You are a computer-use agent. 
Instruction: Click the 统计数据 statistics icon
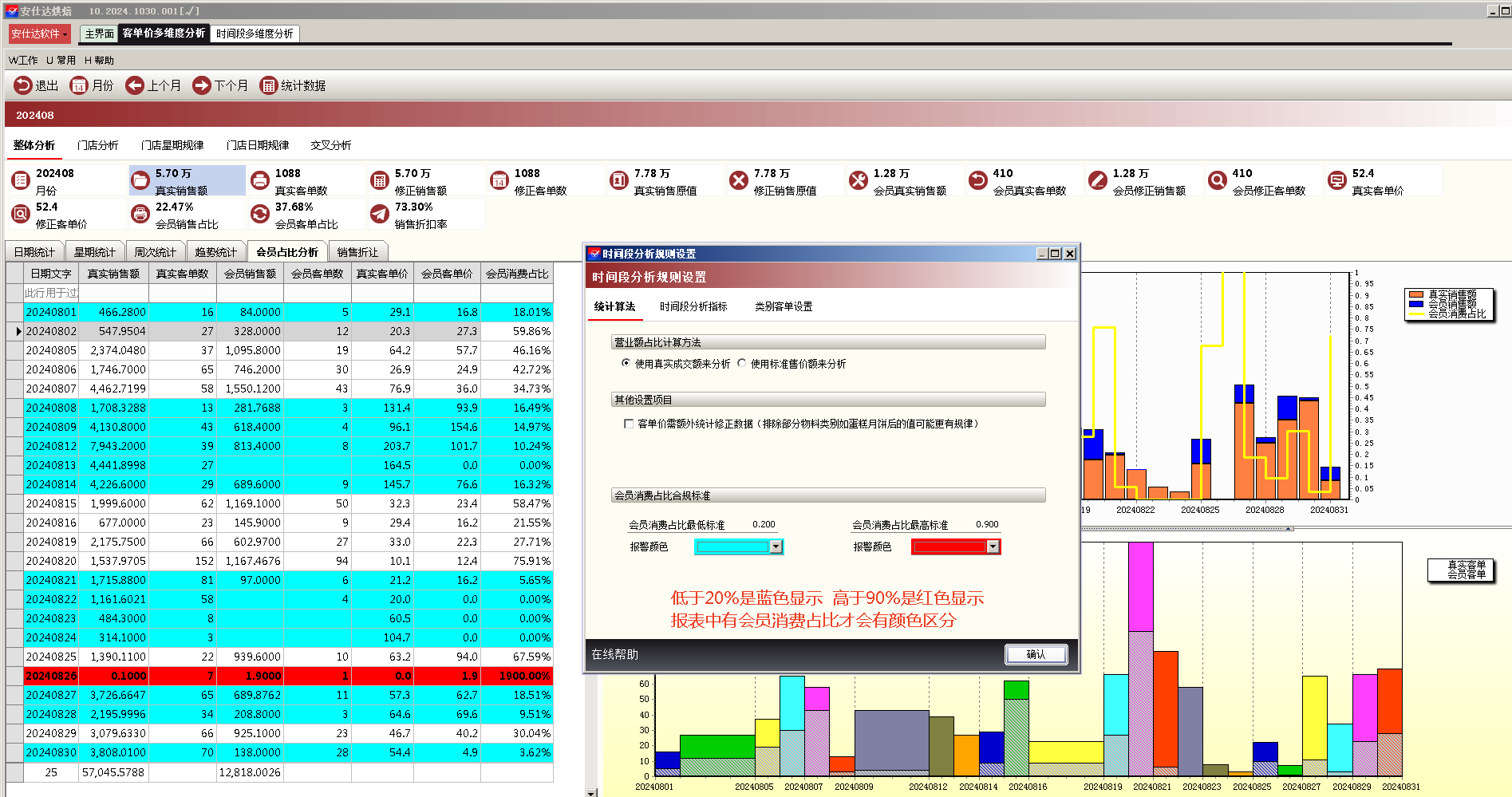[x=269, y=85]
